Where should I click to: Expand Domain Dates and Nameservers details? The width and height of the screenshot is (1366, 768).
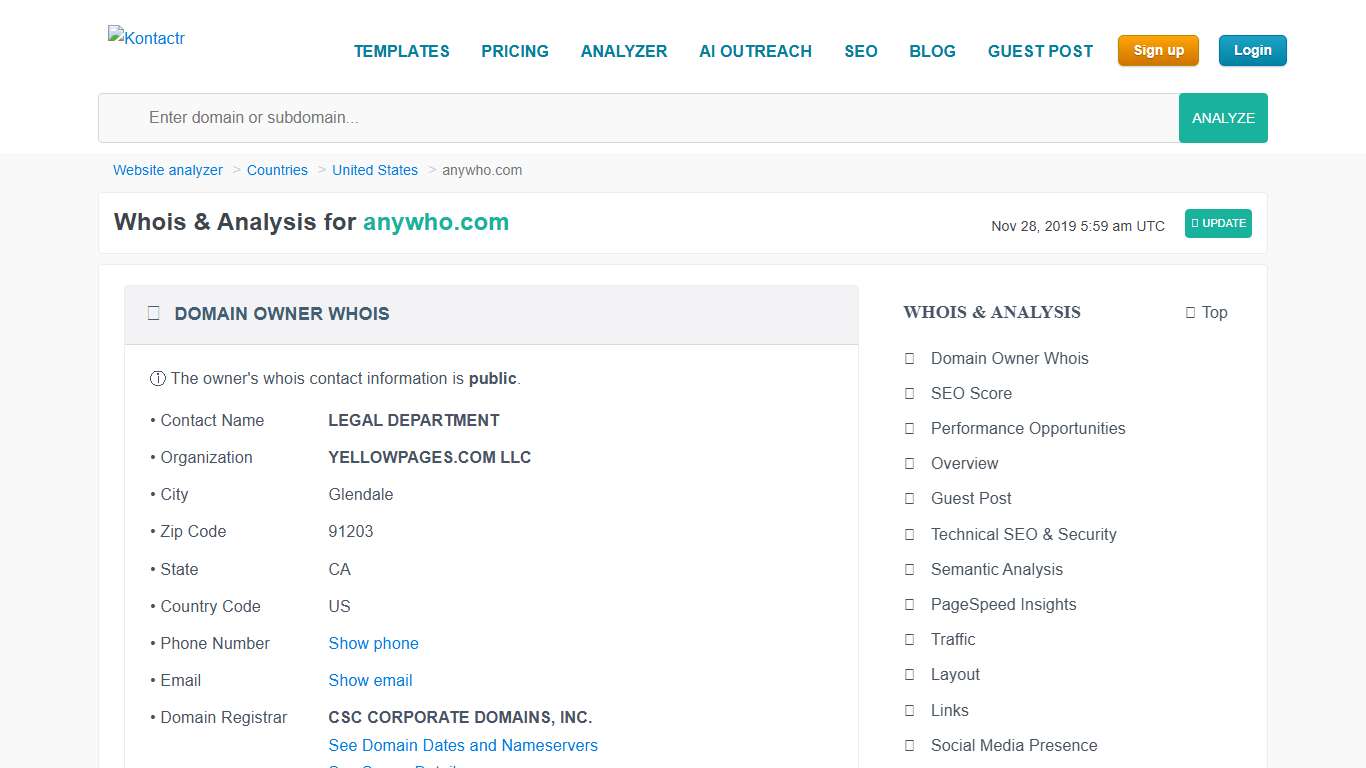(x=463, y=745)
